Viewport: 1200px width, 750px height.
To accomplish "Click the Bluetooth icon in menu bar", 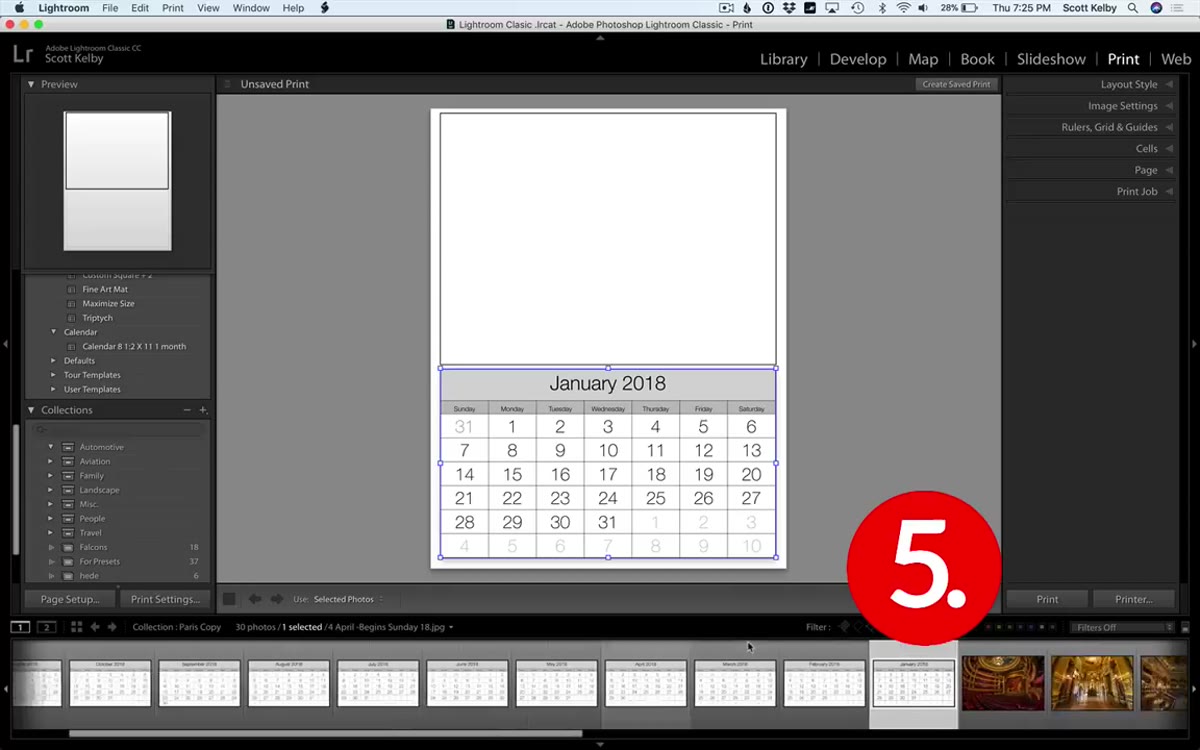I will pos(882,8).
